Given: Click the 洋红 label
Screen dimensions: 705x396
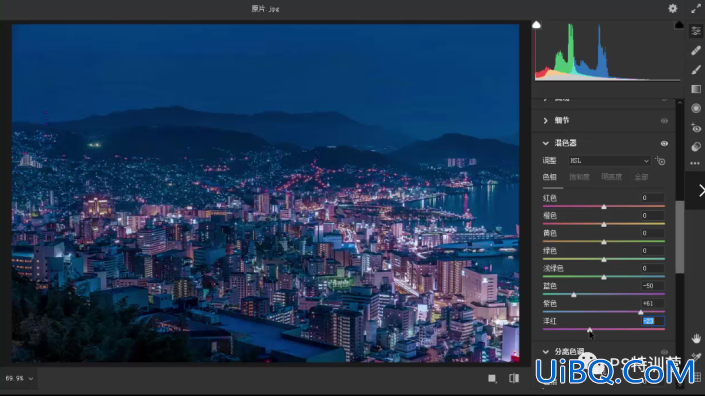Looking at the screenshot, I should tap(549, 321).
